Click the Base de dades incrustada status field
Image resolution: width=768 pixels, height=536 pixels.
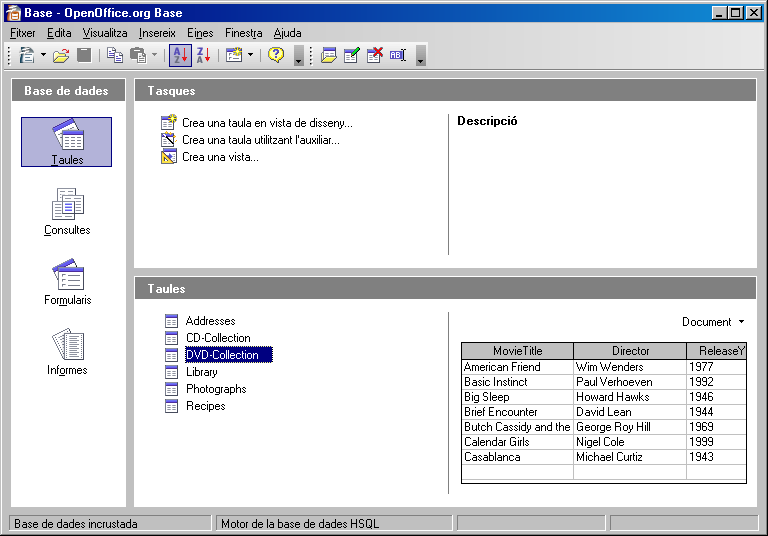coord(110,524)
